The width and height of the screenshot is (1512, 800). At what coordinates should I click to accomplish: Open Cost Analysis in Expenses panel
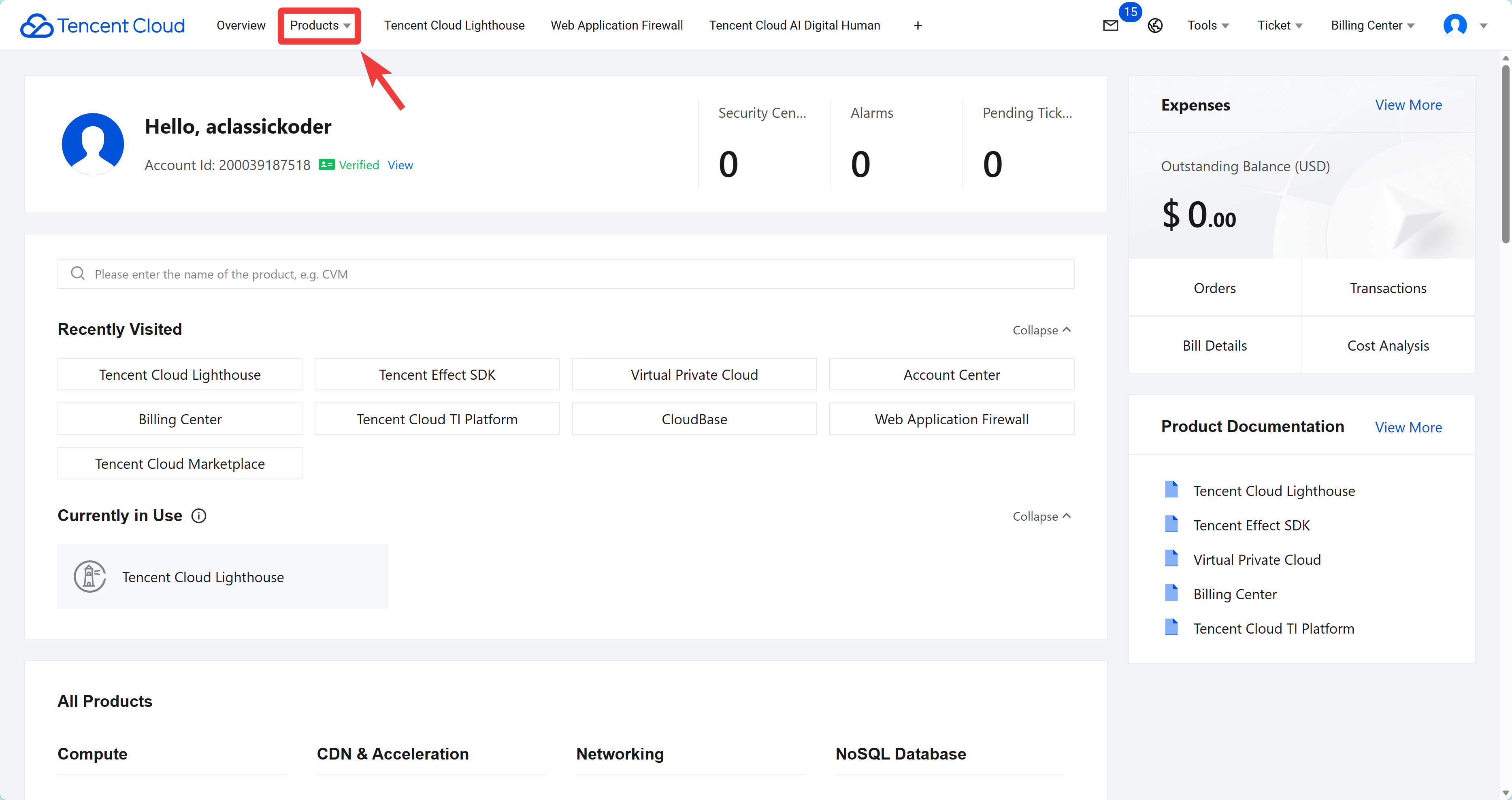(x=1388, y=345)
